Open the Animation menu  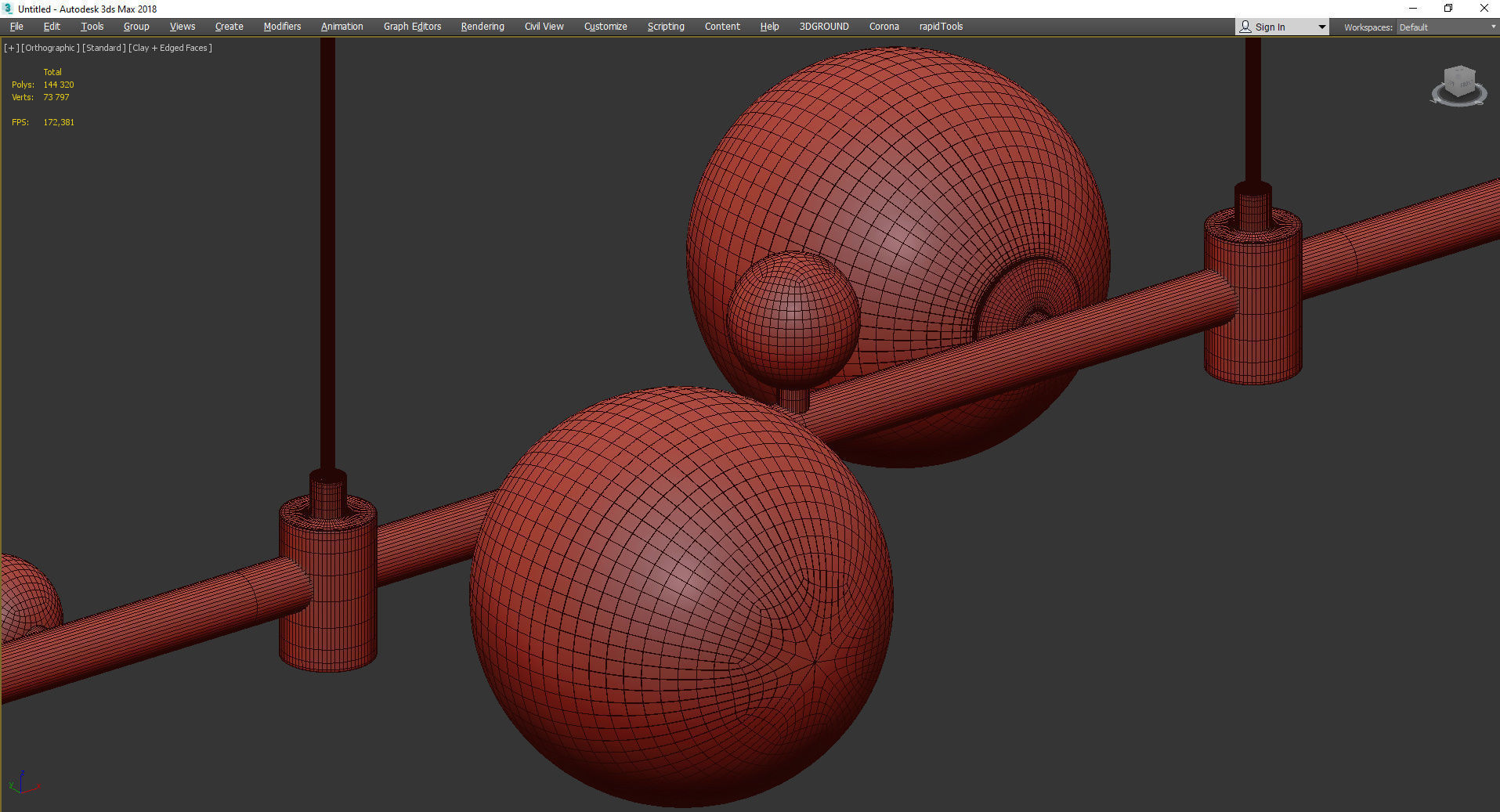point(342,27)
